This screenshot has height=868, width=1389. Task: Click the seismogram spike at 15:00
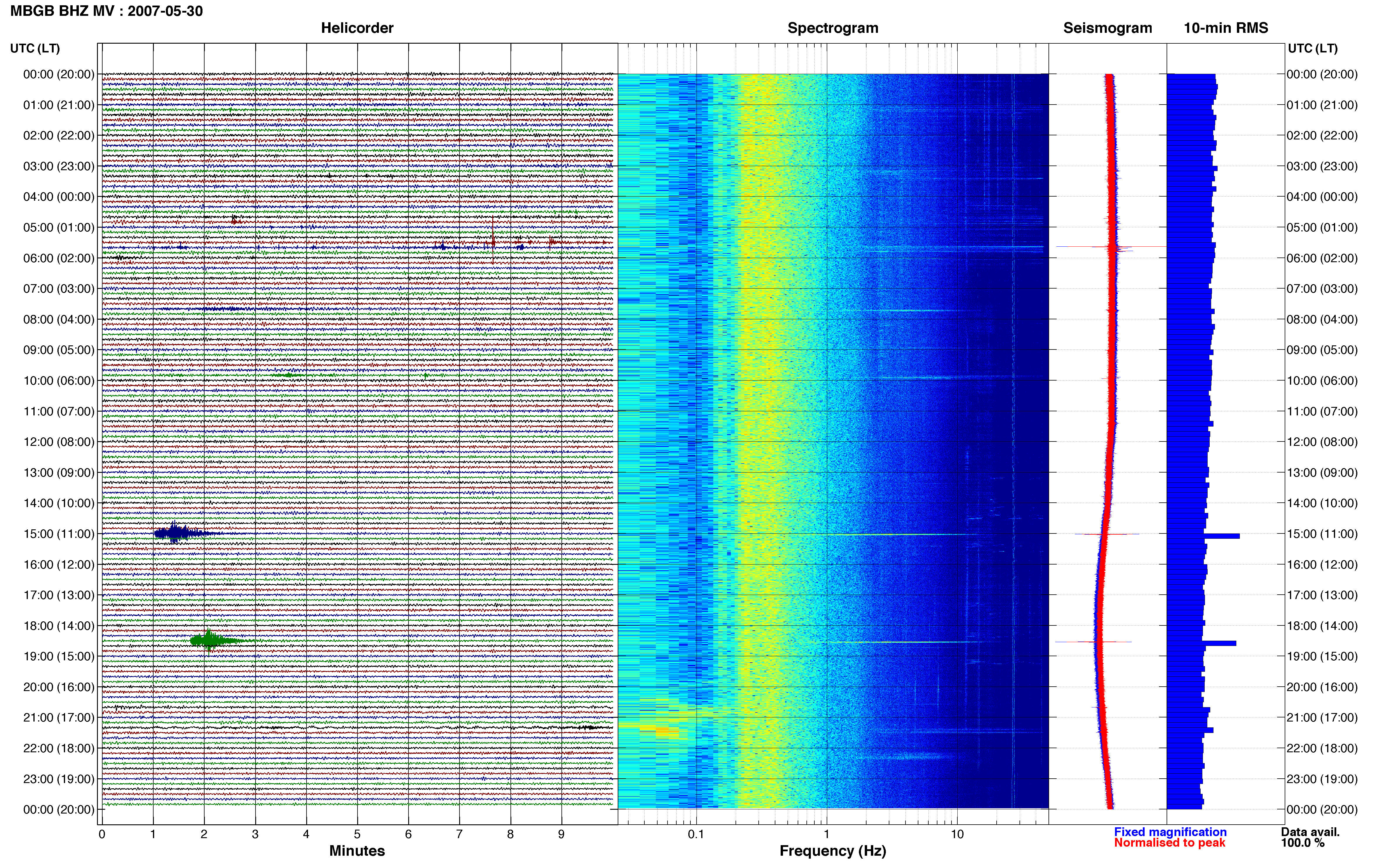pos(1107,534)
